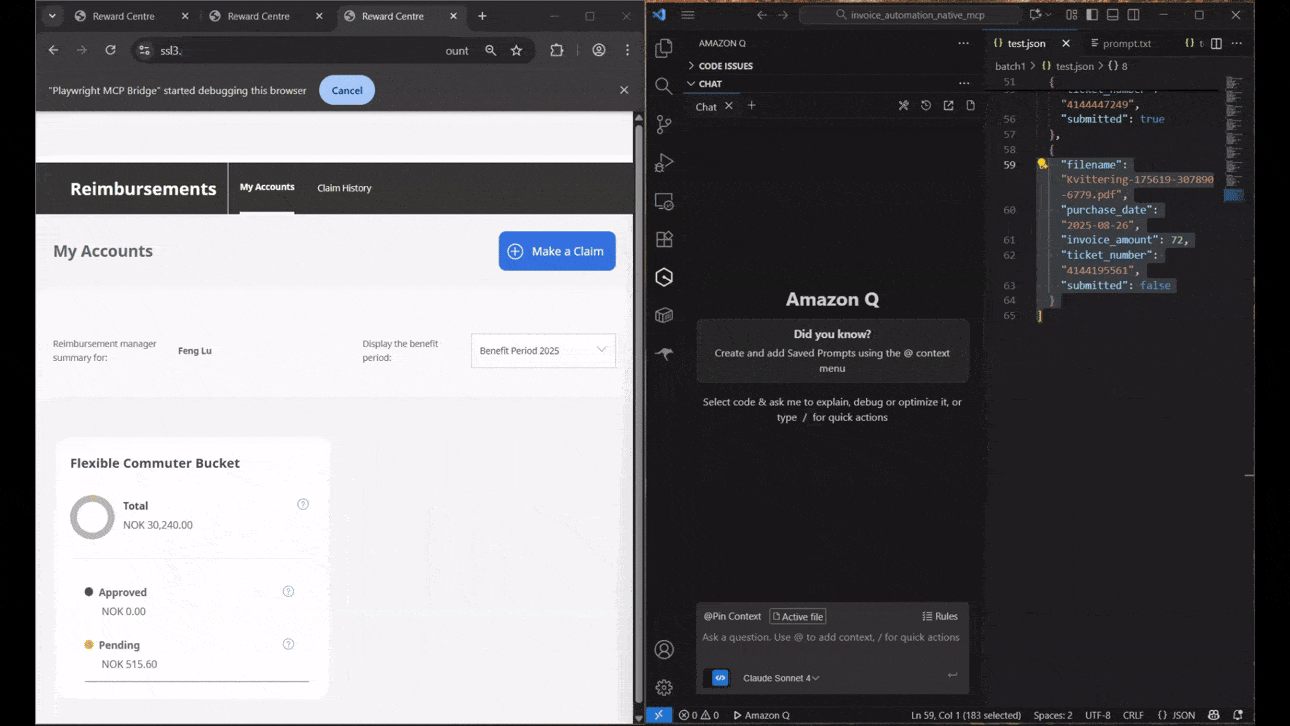Image resolution: width=1290 pixels, height=726 pixels.
Task: Switch to the Claim History tab
Action: (344, 188)
